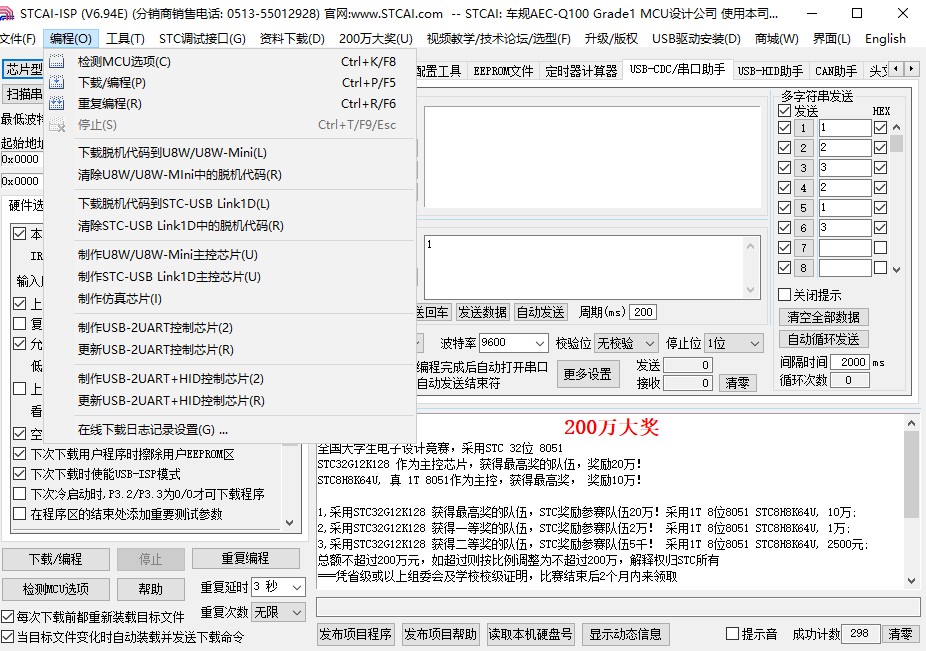Open the 校验位 无校验 dropdown
This screenshot has width=926, height=651.
(625, 343)
